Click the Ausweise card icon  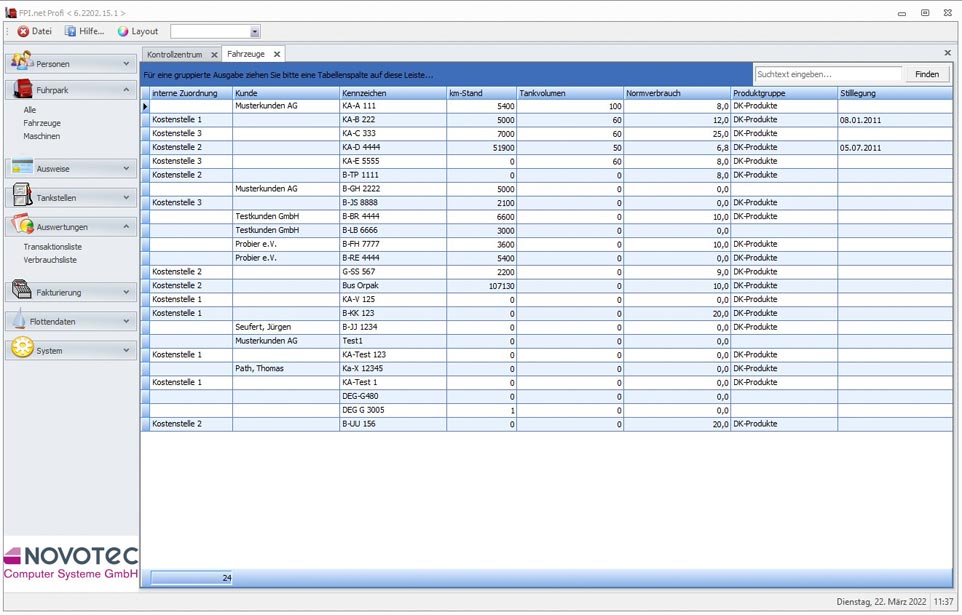[21, 168]
